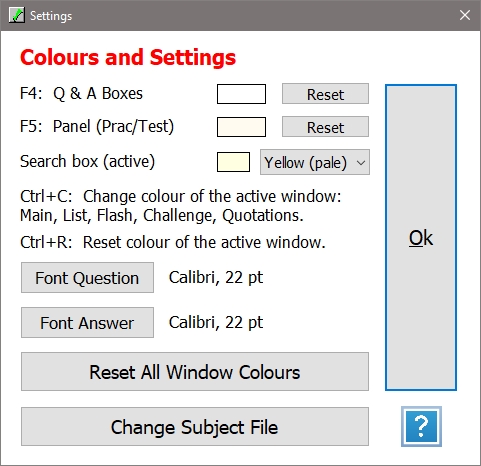Click the Settings title bar text
The width and height of the screenshot is (481, 466).
point(51,16)
